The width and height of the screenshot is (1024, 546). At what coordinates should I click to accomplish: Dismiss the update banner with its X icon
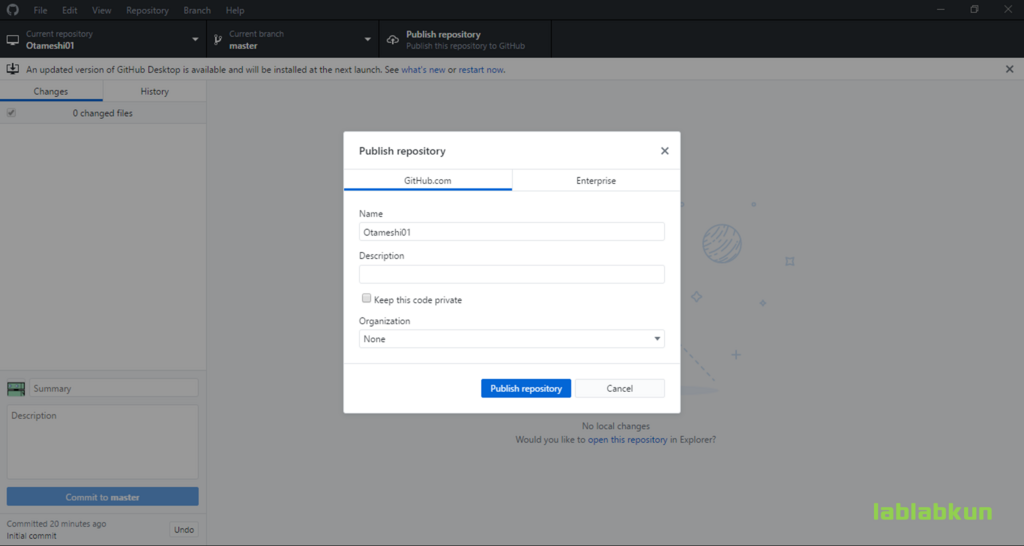1010,69
